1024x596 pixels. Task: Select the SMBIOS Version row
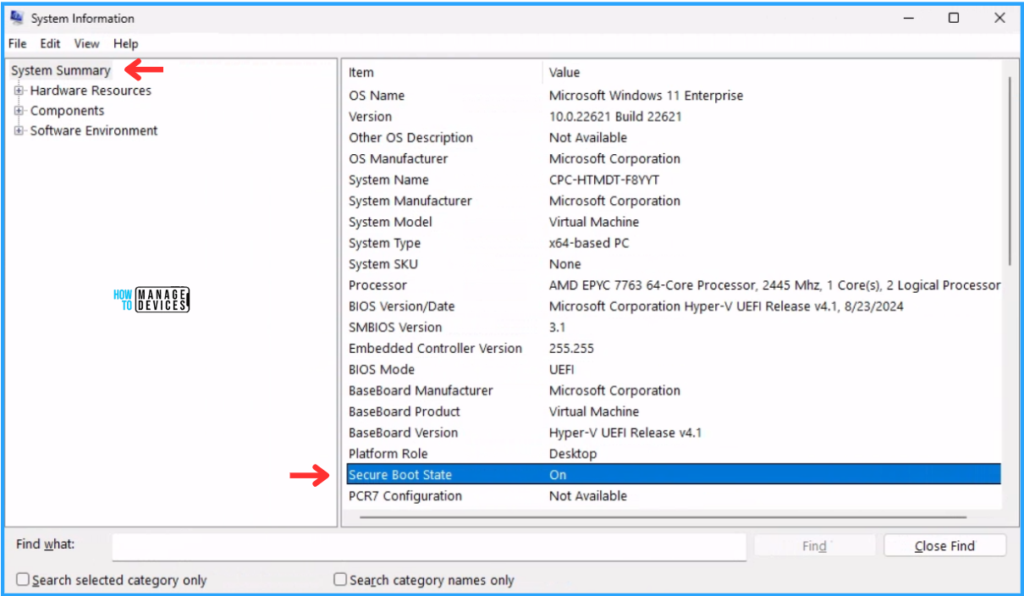673,328
